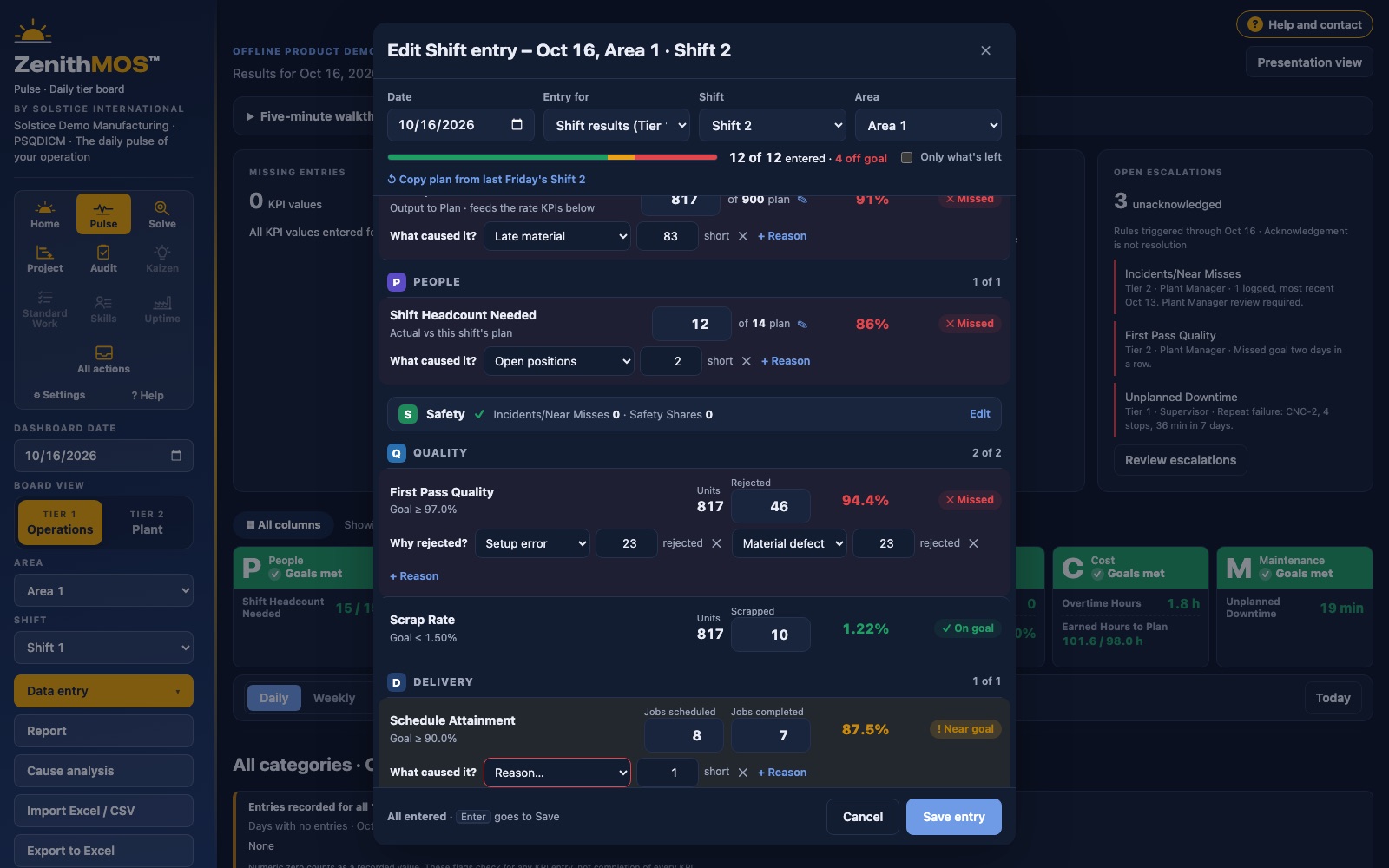
Task: Choose Schedule Attainment Reason dropdown
Action: (556, 773)
